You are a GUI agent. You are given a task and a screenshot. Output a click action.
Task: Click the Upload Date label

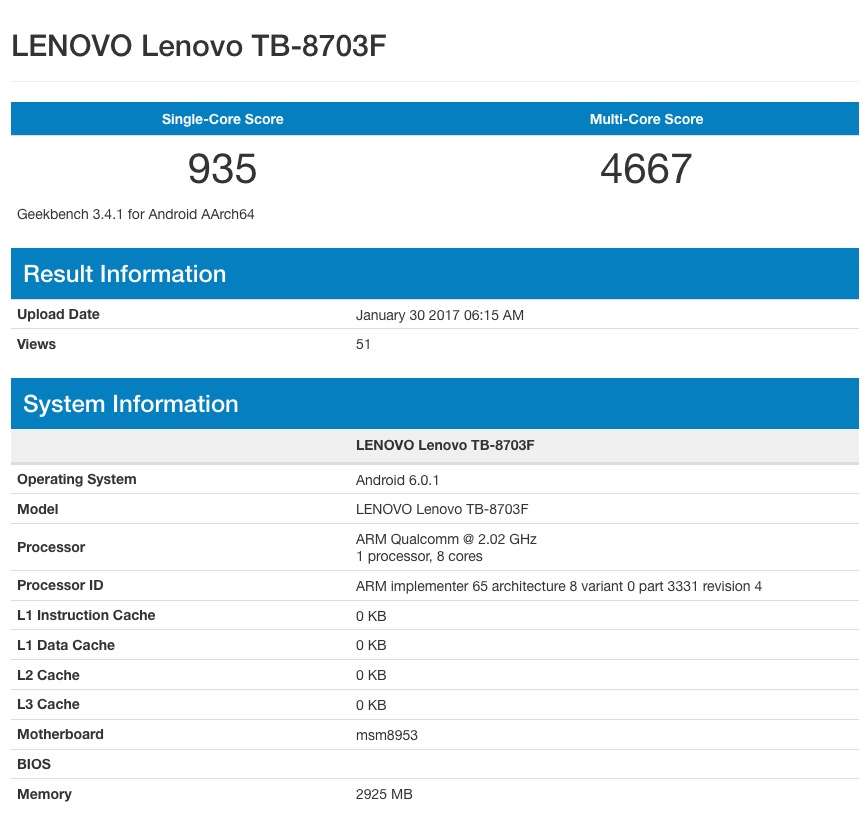[58, 314]
